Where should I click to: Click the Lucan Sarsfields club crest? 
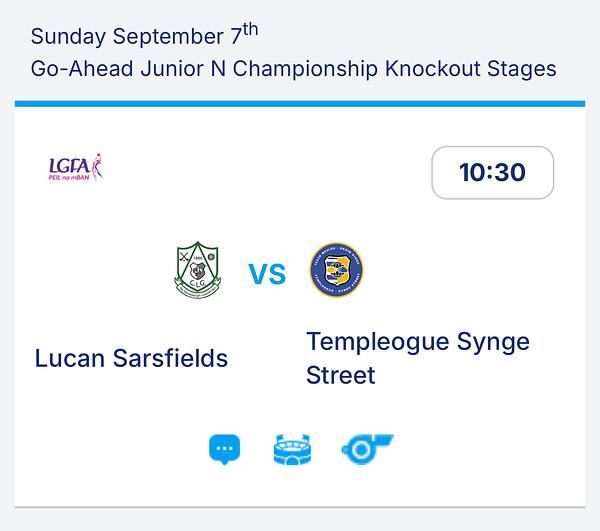coord(197,270)
